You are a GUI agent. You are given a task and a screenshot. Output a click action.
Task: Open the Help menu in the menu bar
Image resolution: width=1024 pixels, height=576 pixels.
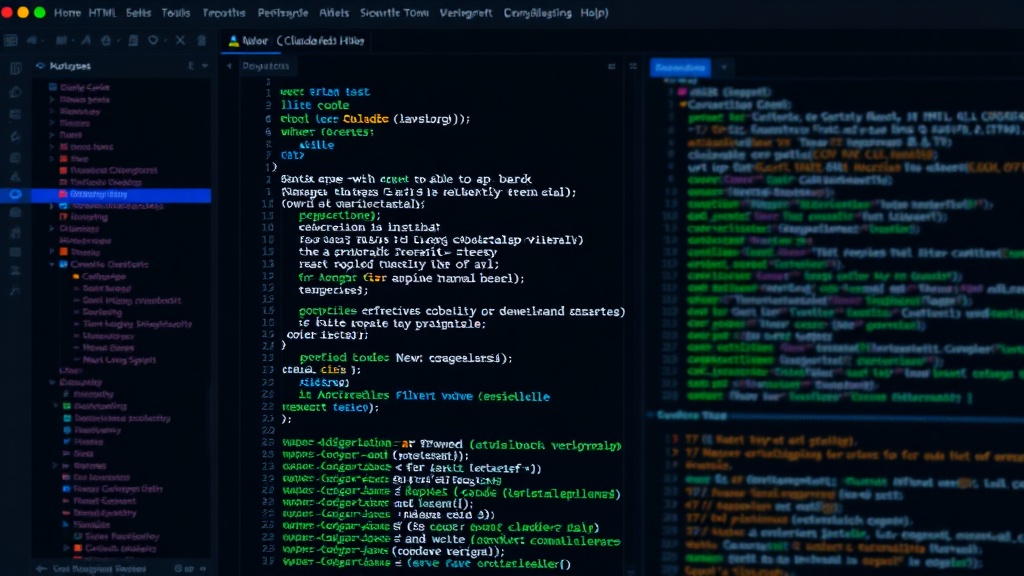(594, 12)
